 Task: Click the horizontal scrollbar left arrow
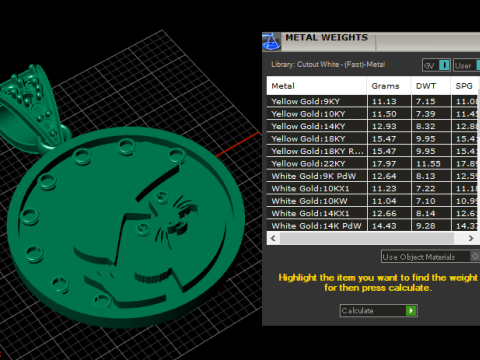point(273,238)
